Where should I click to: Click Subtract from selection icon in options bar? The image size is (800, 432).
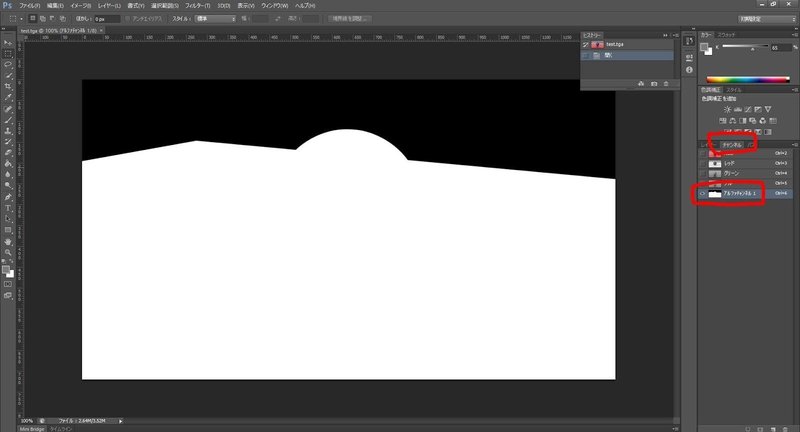click(53, 18)
